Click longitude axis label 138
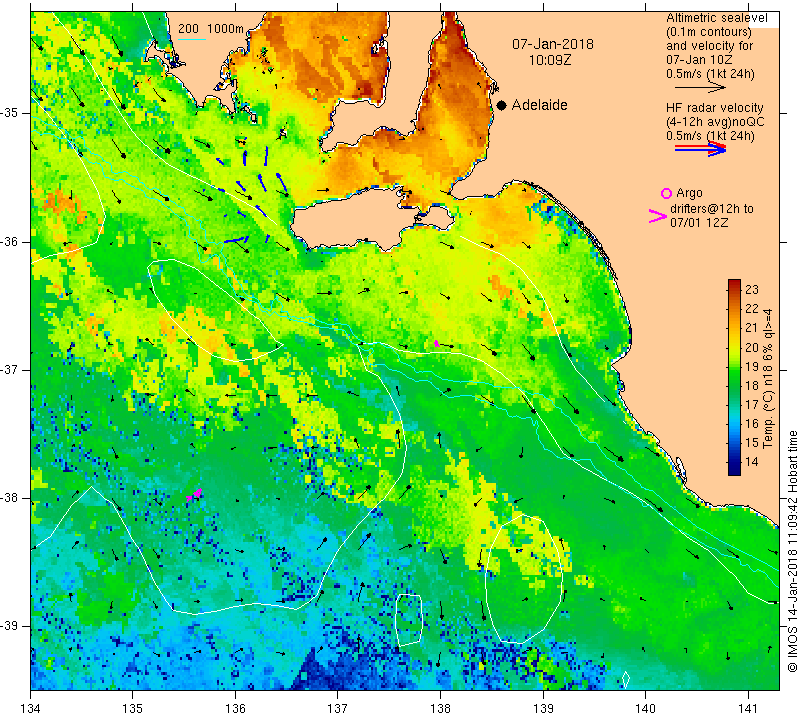This screenshot has width=800, height=720. click(x=440, y=708)
